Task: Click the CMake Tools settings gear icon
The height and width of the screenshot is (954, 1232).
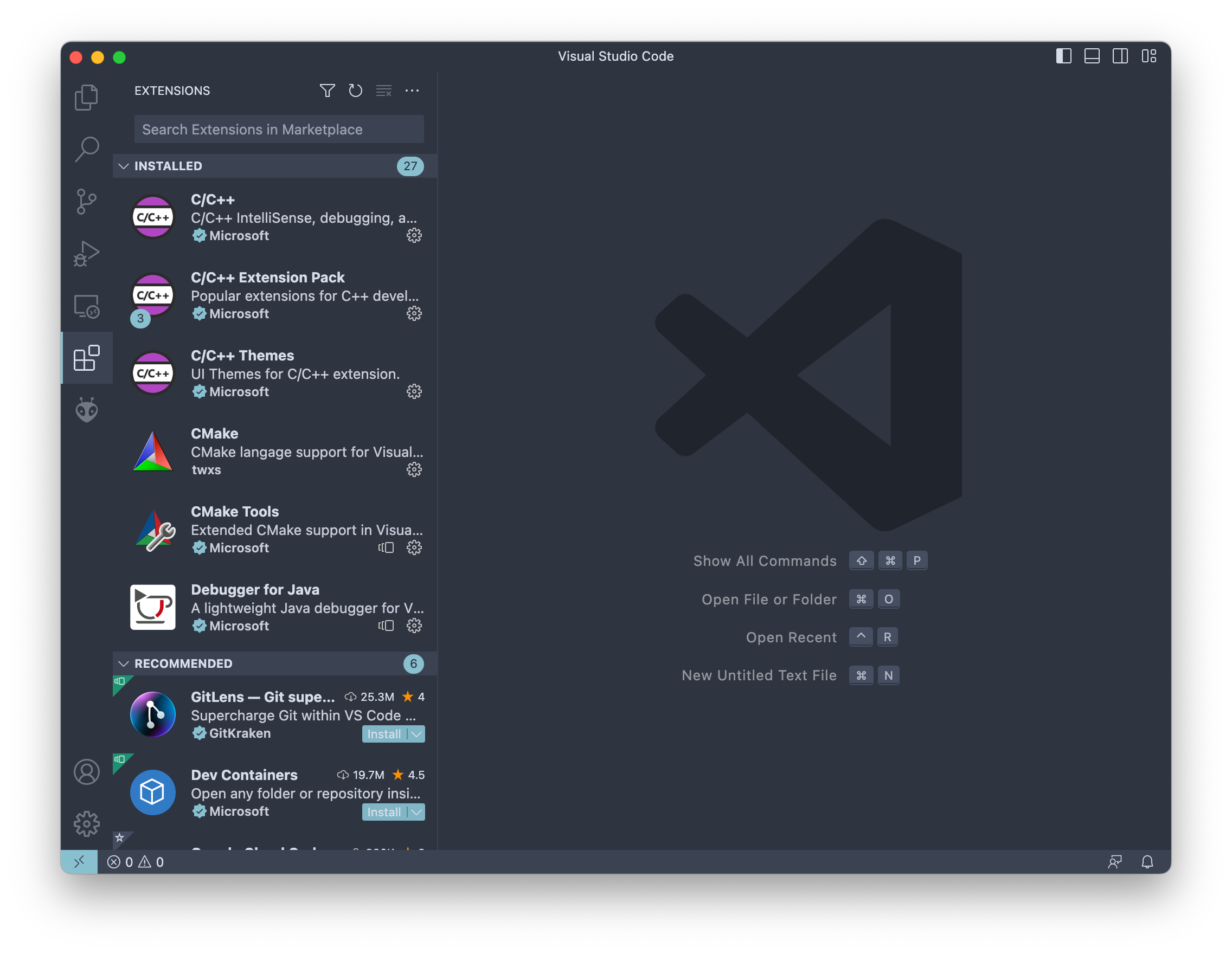Action: (x=414, y=547)
